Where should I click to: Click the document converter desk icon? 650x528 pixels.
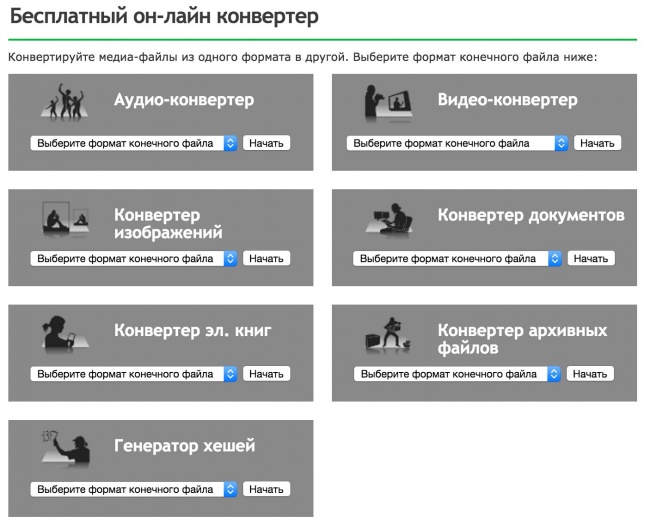pos(391,220)
